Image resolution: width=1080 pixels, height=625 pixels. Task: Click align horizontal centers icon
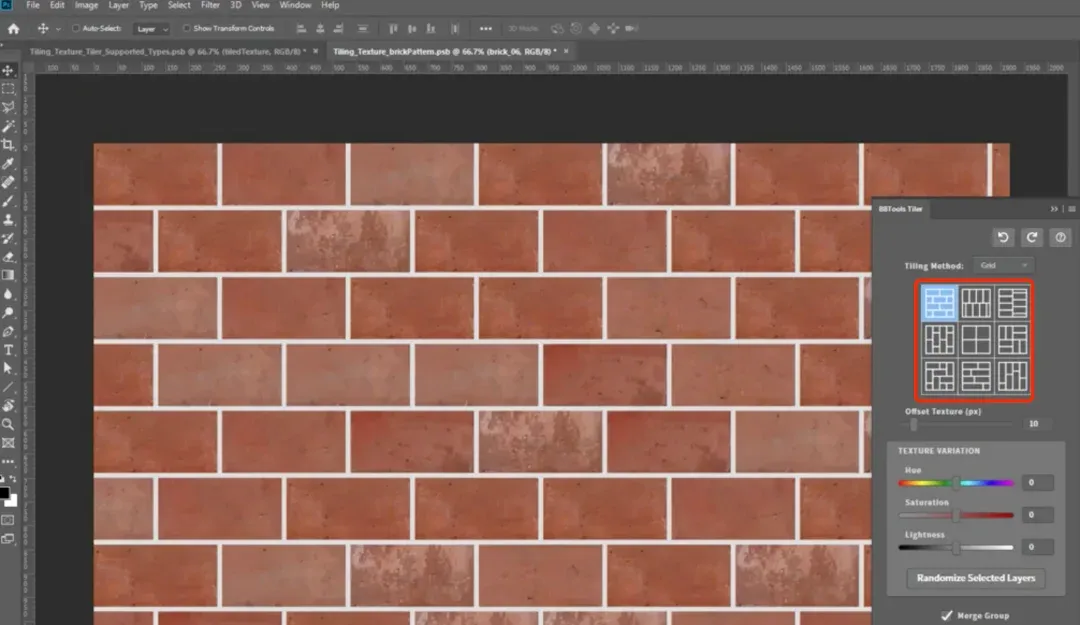(x=320, y=28)
